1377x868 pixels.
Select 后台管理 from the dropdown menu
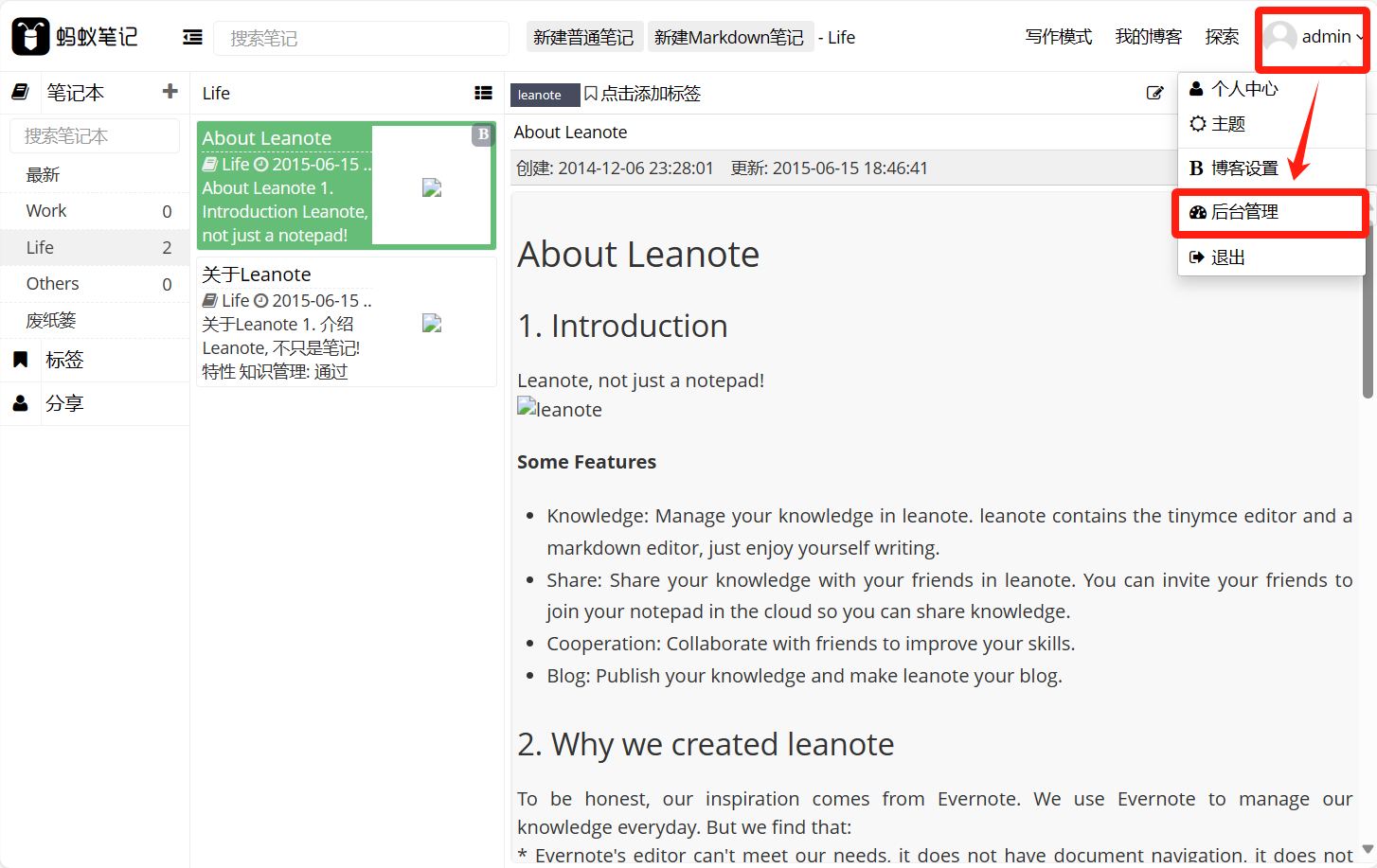tap(1244, 212)
